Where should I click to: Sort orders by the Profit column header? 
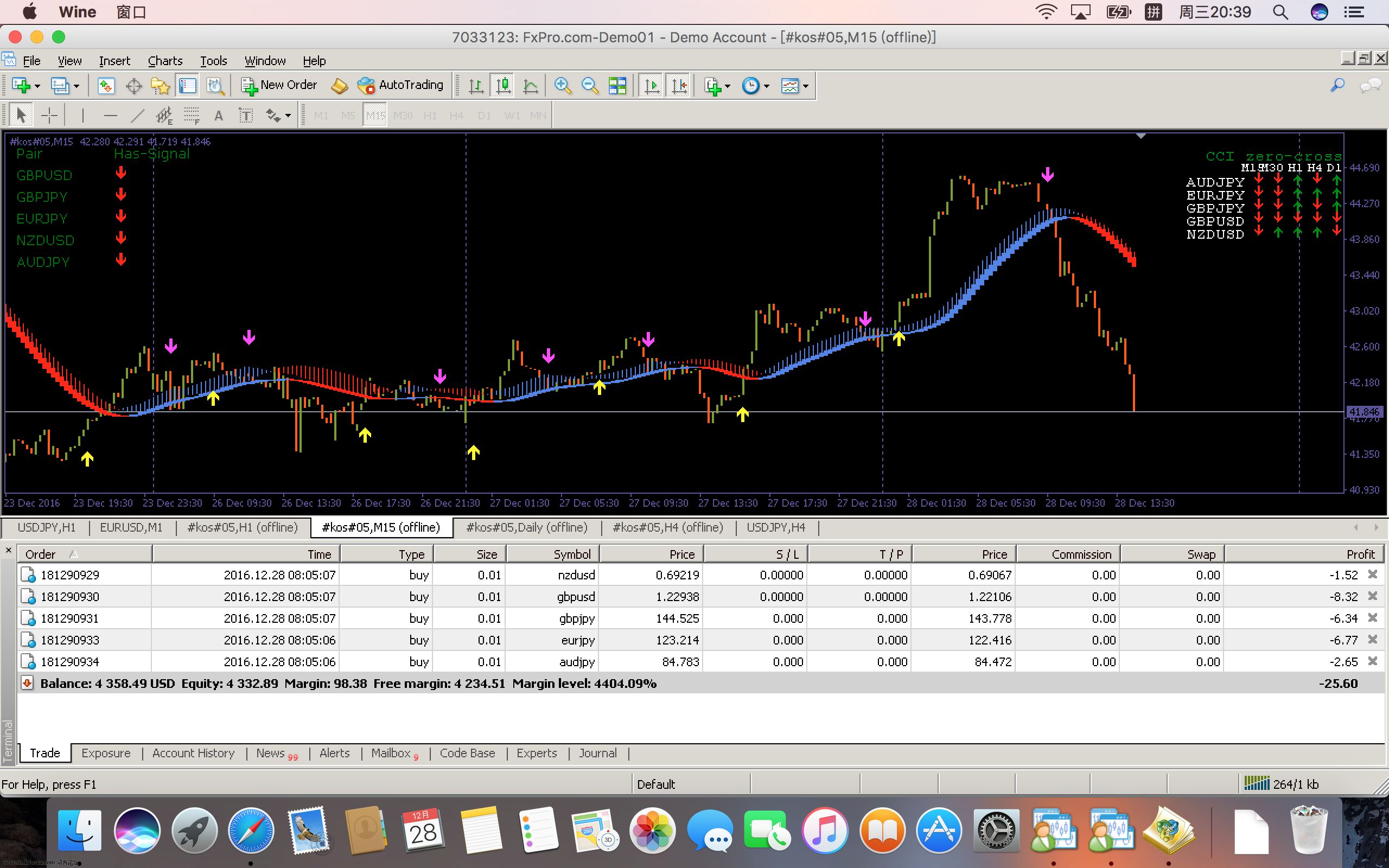(1304, 554)
